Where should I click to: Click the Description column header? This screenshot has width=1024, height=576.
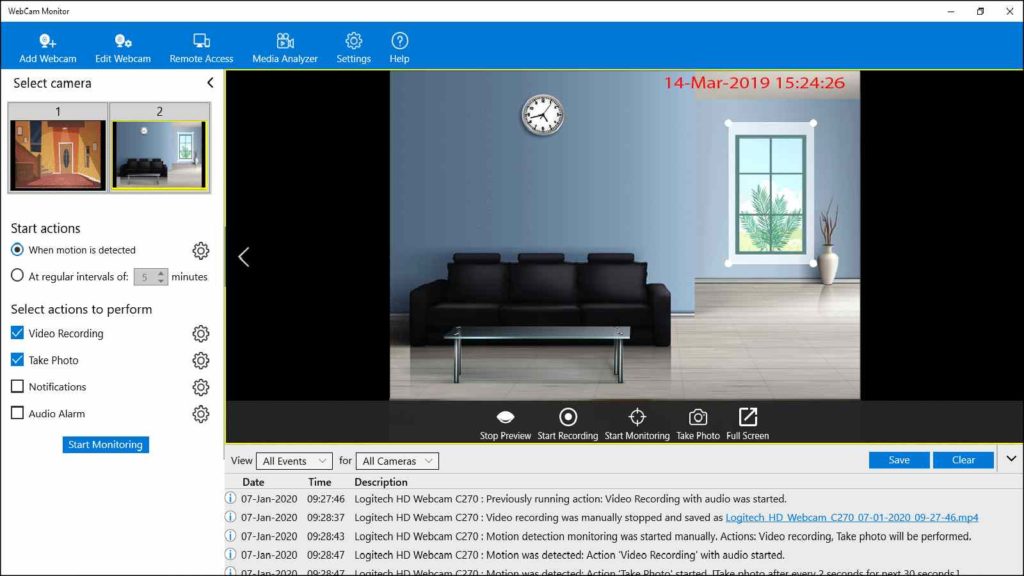(381, 482)
